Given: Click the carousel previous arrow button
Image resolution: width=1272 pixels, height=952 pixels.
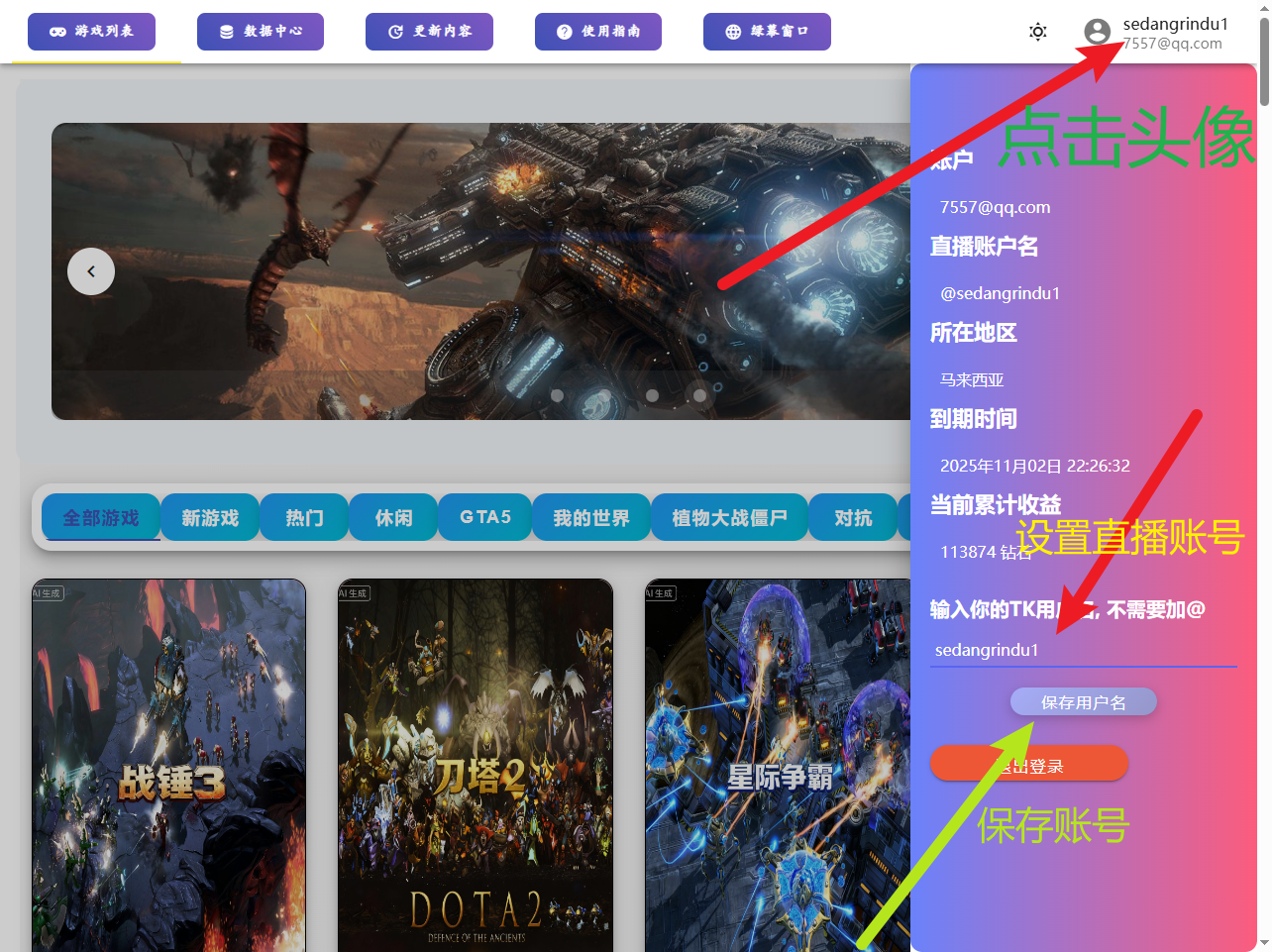Looking at the screenshot, I should pyautogui.click(x=91, y=271).
